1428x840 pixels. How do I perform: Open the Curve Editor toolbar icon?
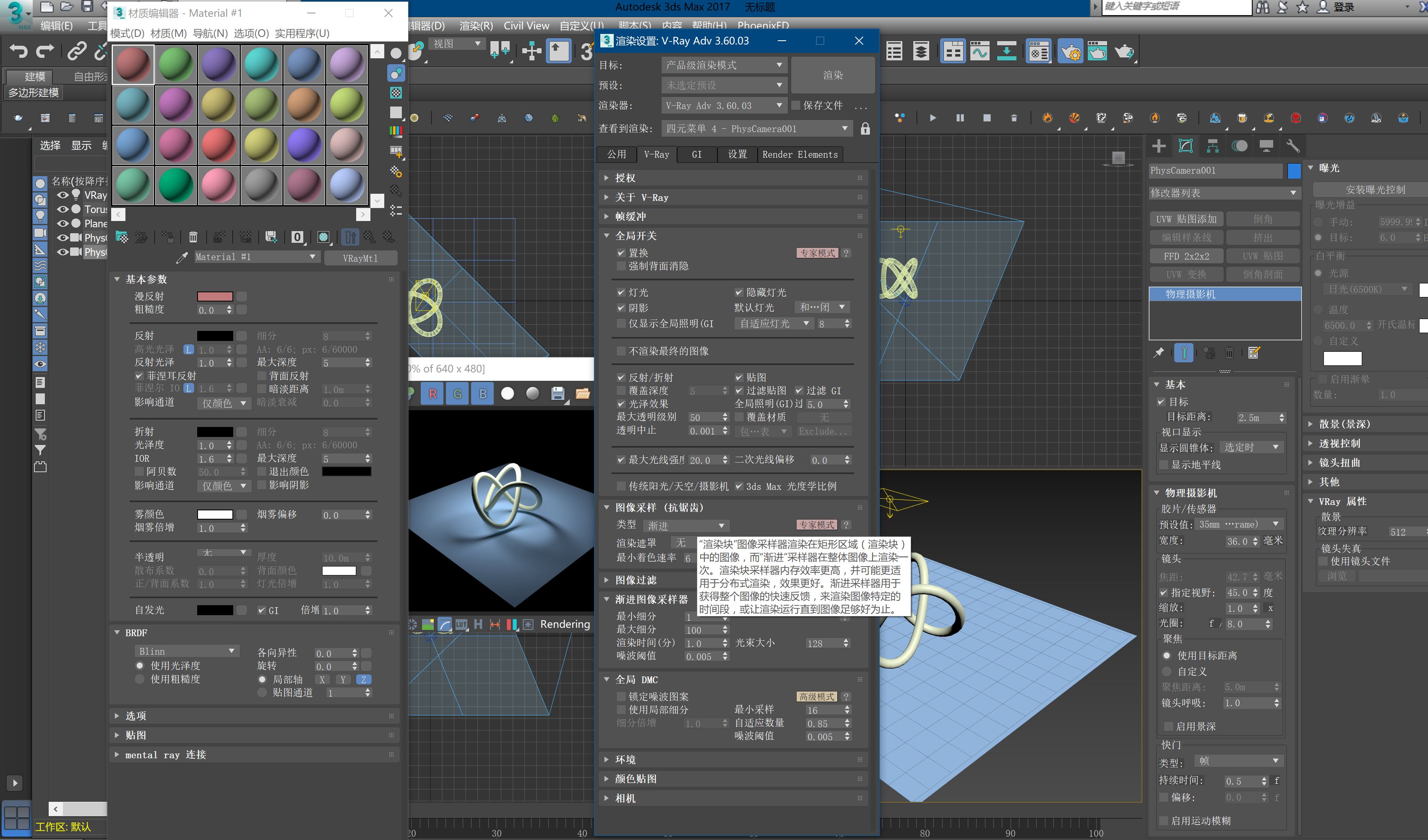point(979,52)
